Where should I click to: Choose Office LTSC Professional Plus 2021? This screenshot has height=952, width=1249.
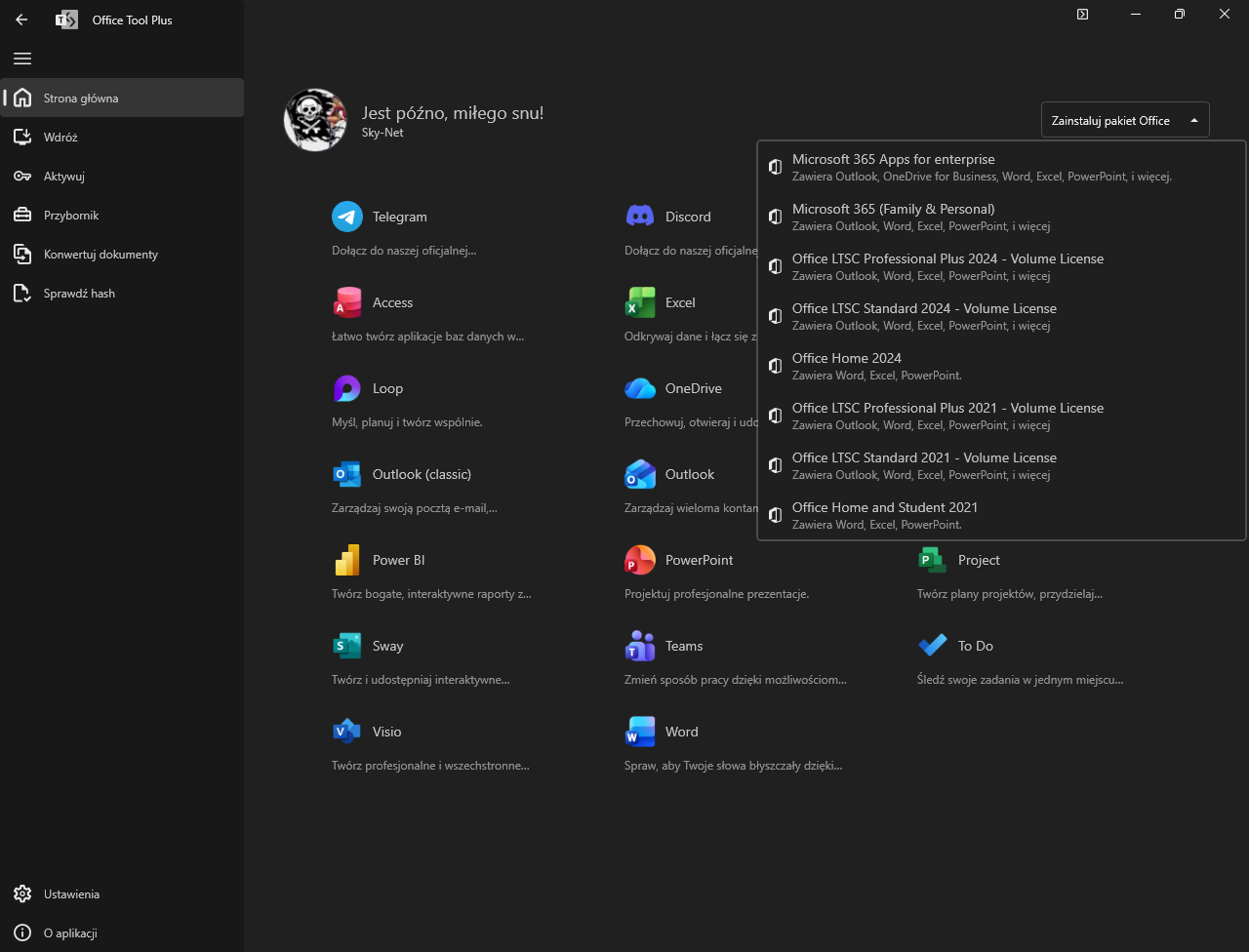(x=1002, y=416)
